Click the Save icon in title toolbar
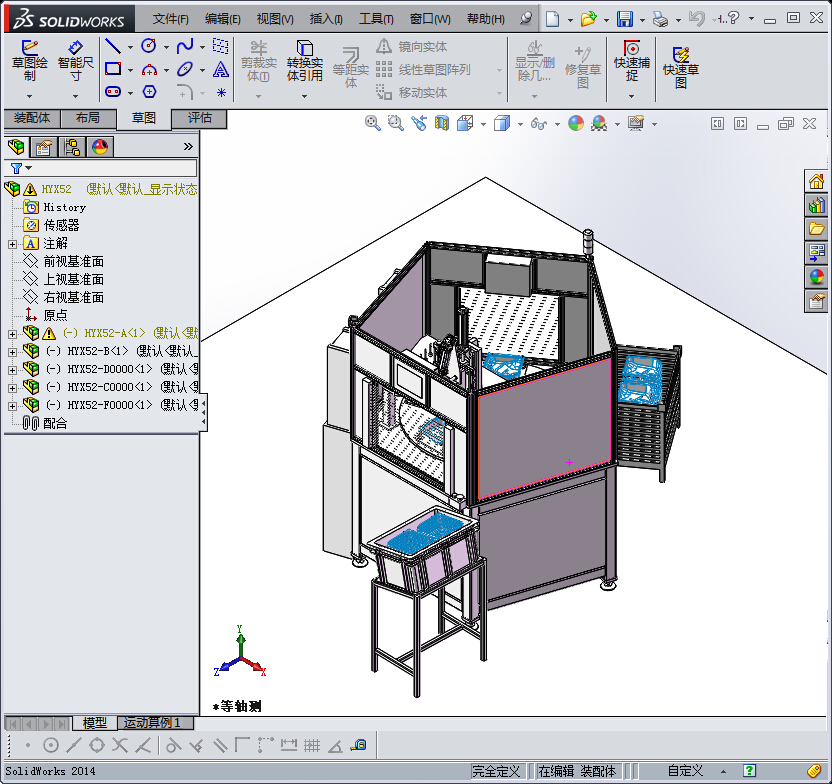The height and width of the screenshot is (784, 832). pyautogui.click(x=625, y=19)
